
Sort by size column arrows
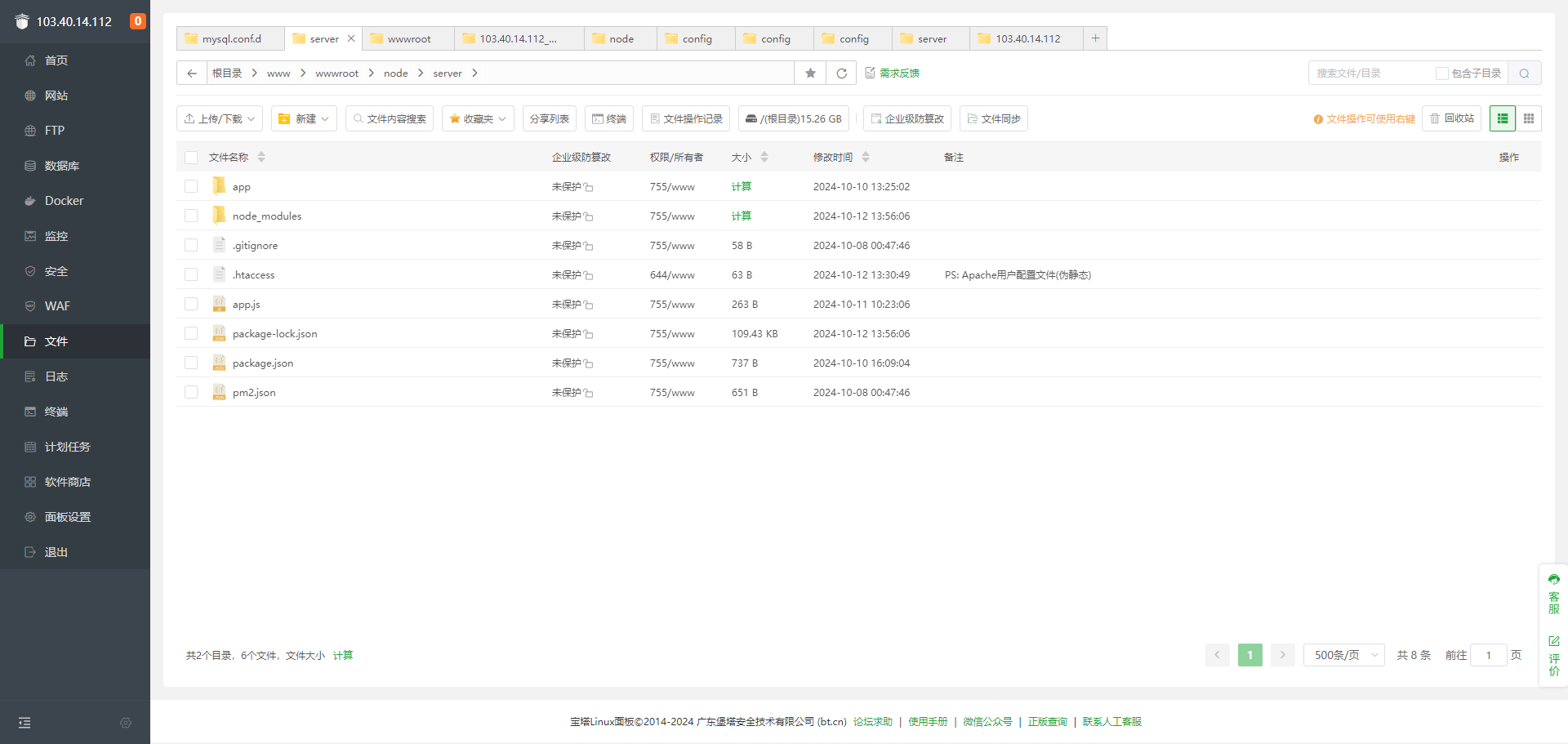764,157
